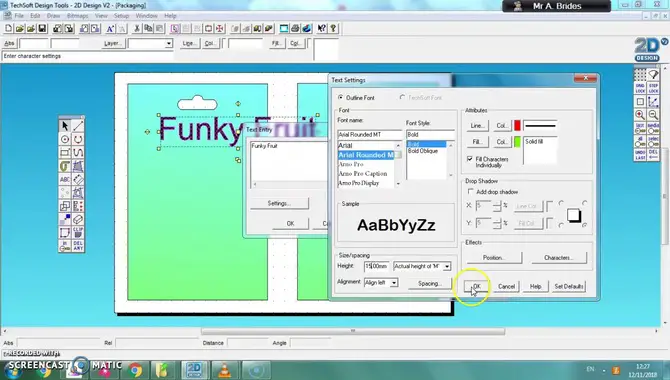The width and height of the screenshot is (670, 380).
Task: Choose the circle drawing tool
Action: (65, 139)
